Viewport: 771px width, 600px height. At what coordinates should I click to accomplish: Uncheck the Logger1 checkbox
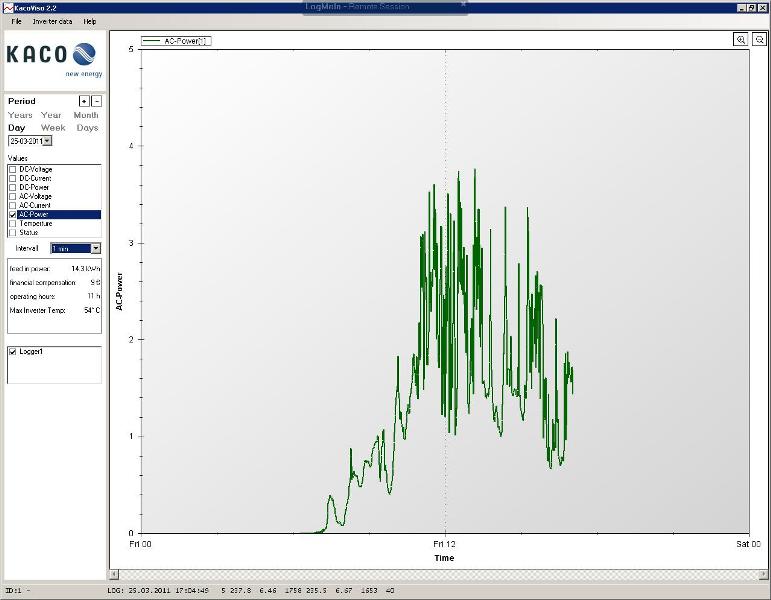13,352
